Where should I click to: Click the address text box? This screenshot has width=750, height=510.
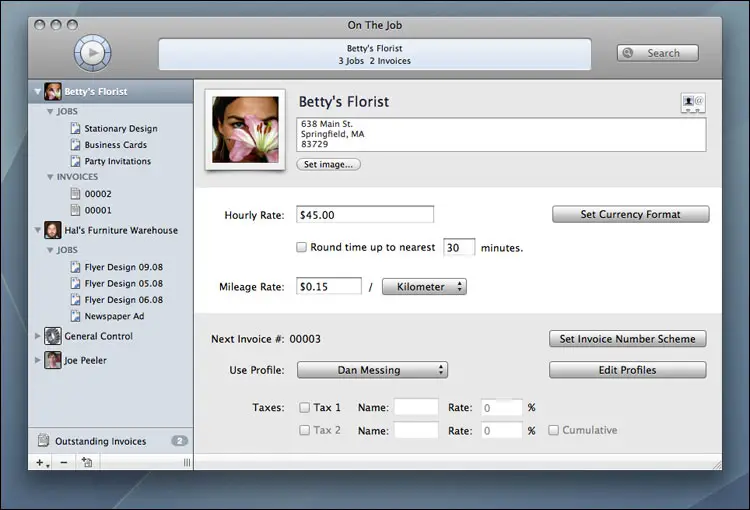pyautogui.click(x=501, y=134)
